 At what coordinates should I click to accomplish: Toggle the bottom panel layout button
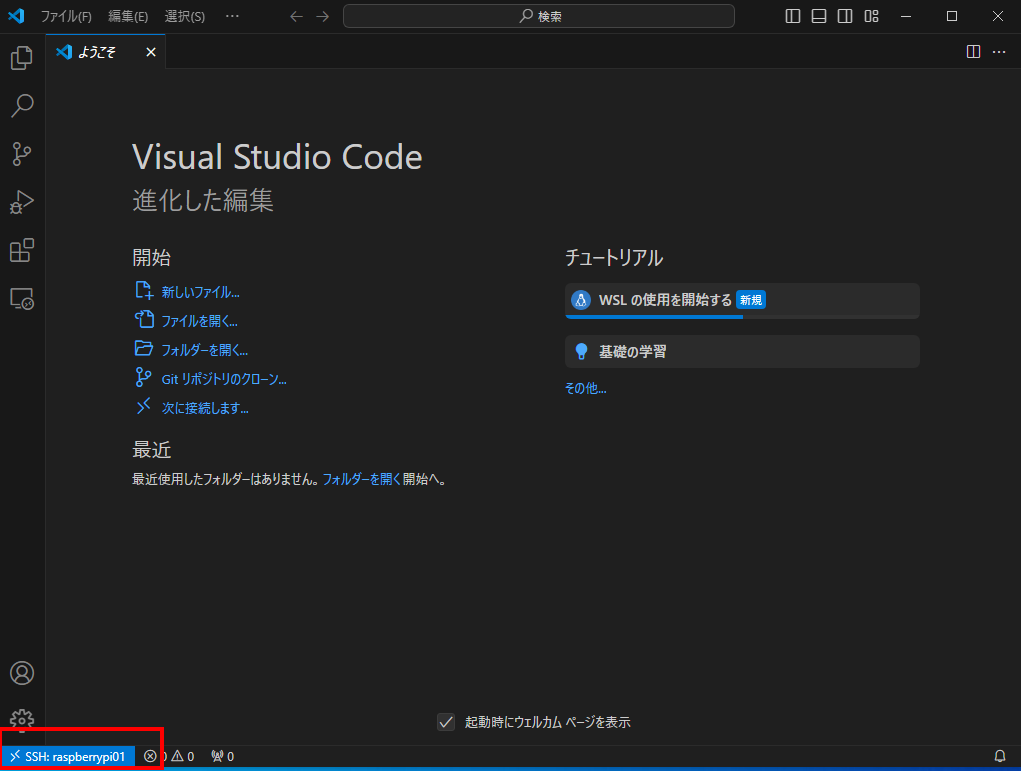[x=819, y=16]
